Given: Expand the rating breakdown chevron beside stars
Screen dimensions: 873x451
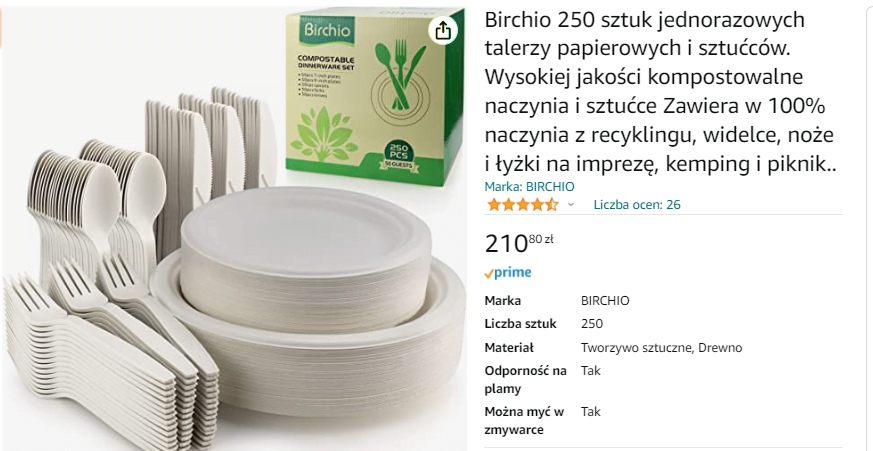Looking at the screenshot, I should [x=571, y=205].
